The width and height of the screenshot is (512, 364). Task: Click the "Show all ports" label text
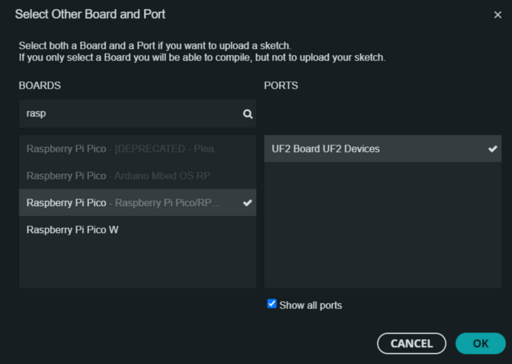[x=311, y=305]
